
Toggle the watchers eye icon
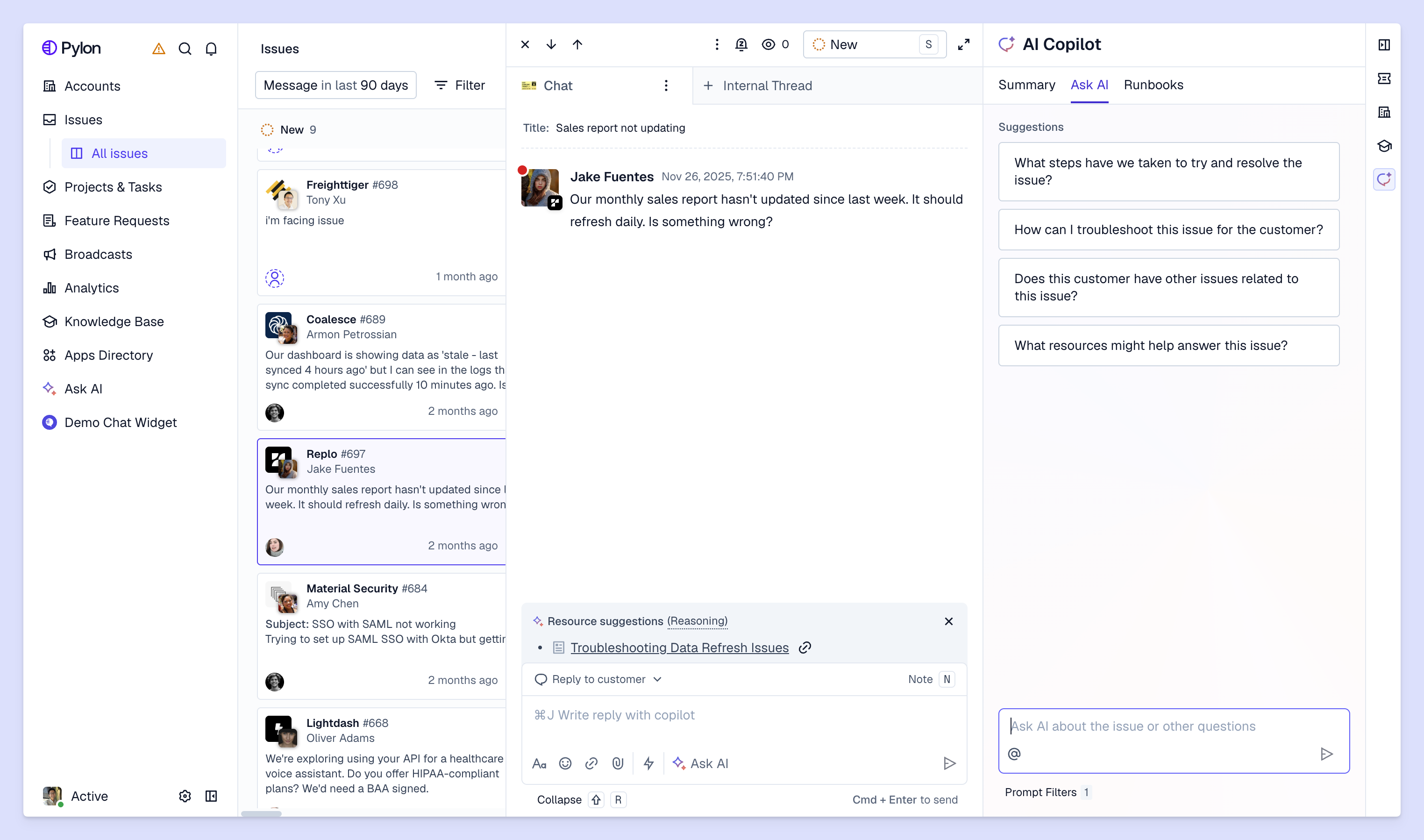[768, 44]
